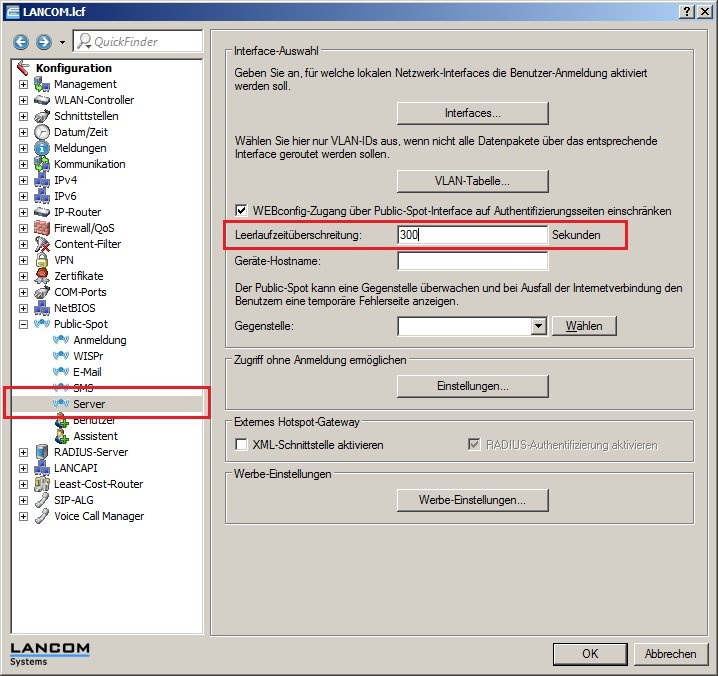Click the VLAN-Tabelle button
The image size is (718, 676).
[x=472, y=181]
